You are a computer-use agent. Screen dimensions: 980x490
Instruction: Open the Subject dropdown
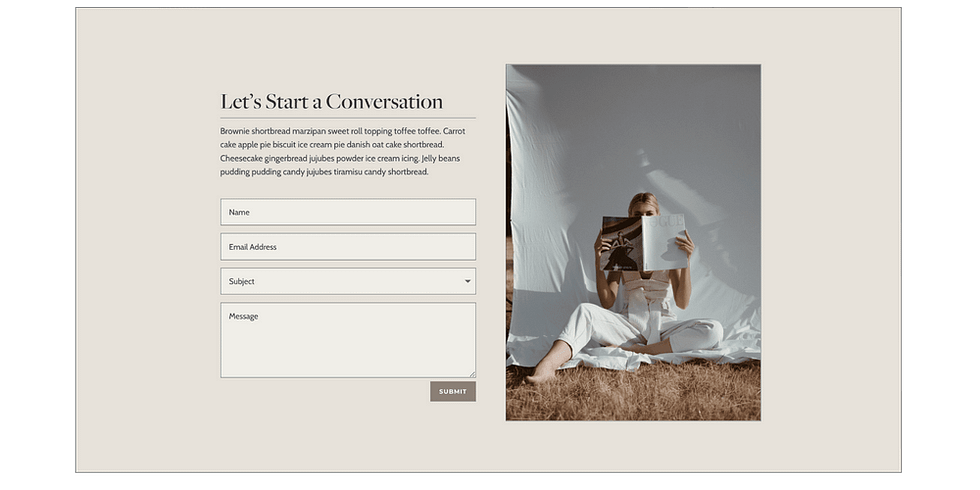[348, 281]
